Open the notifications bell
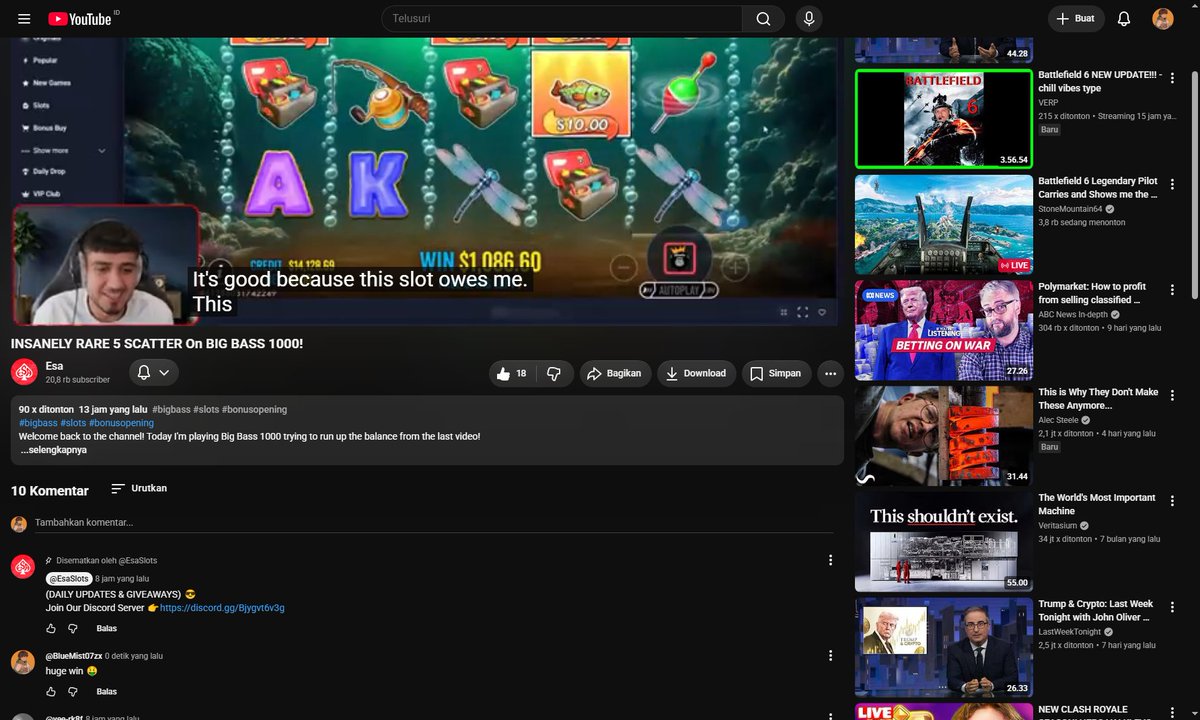Image resolution: width=1200 pixels, height=720 pixels. (1124, 18)
